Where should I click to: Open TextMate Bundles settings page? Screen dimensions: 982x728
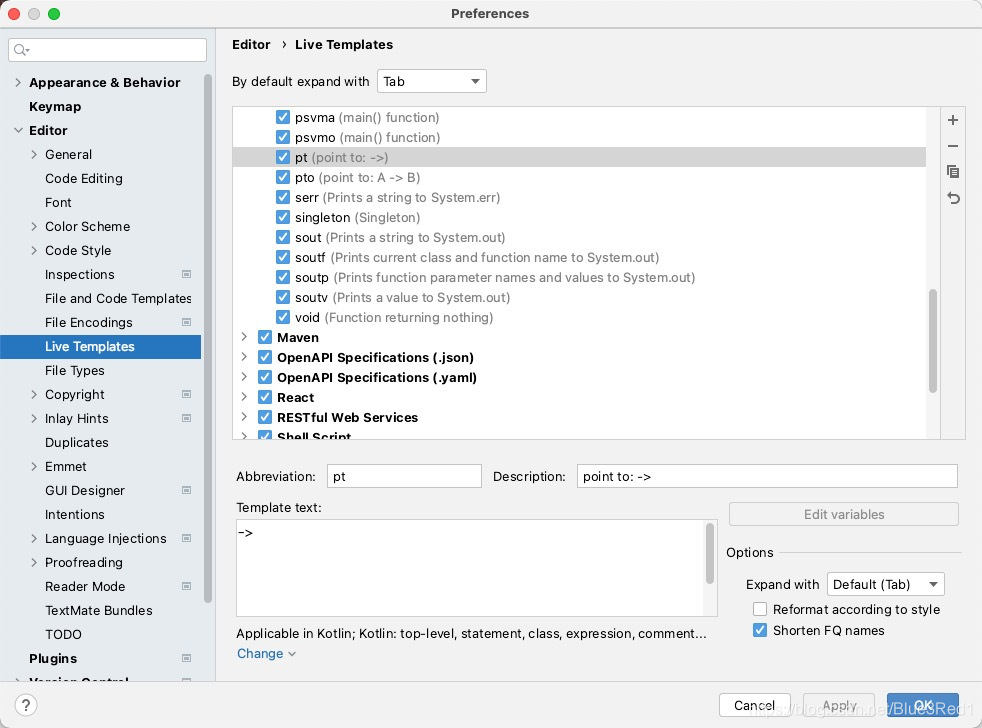[98, 610]
